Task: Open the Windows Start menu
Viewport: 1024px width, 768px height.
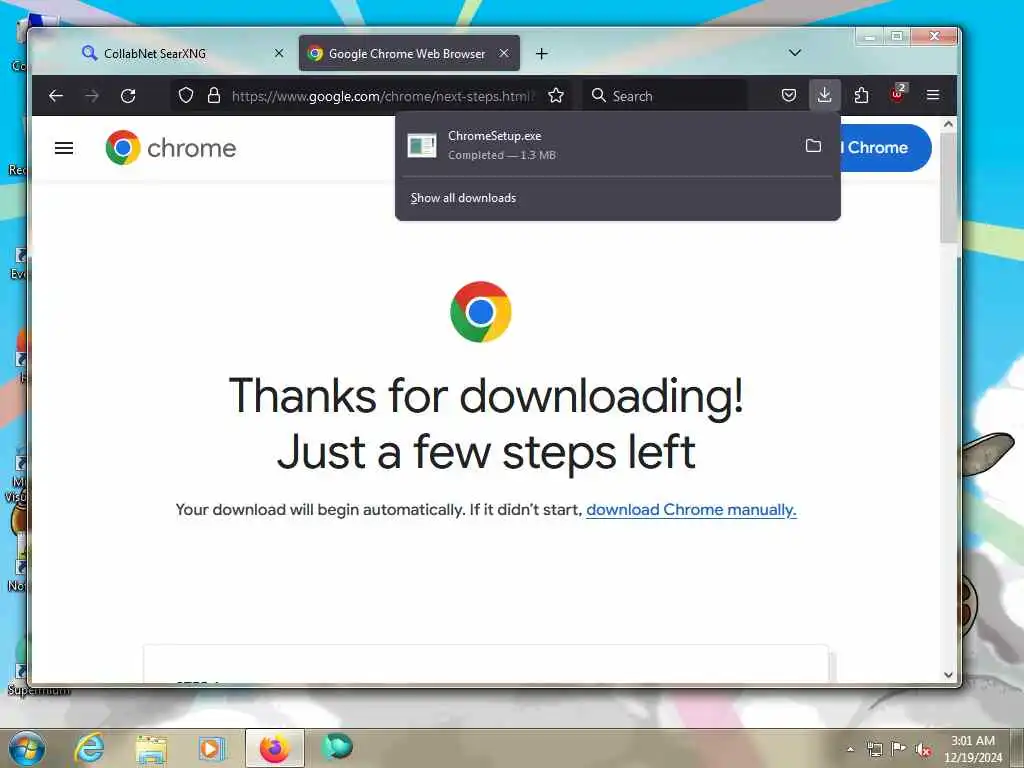Action: point(27,748)
